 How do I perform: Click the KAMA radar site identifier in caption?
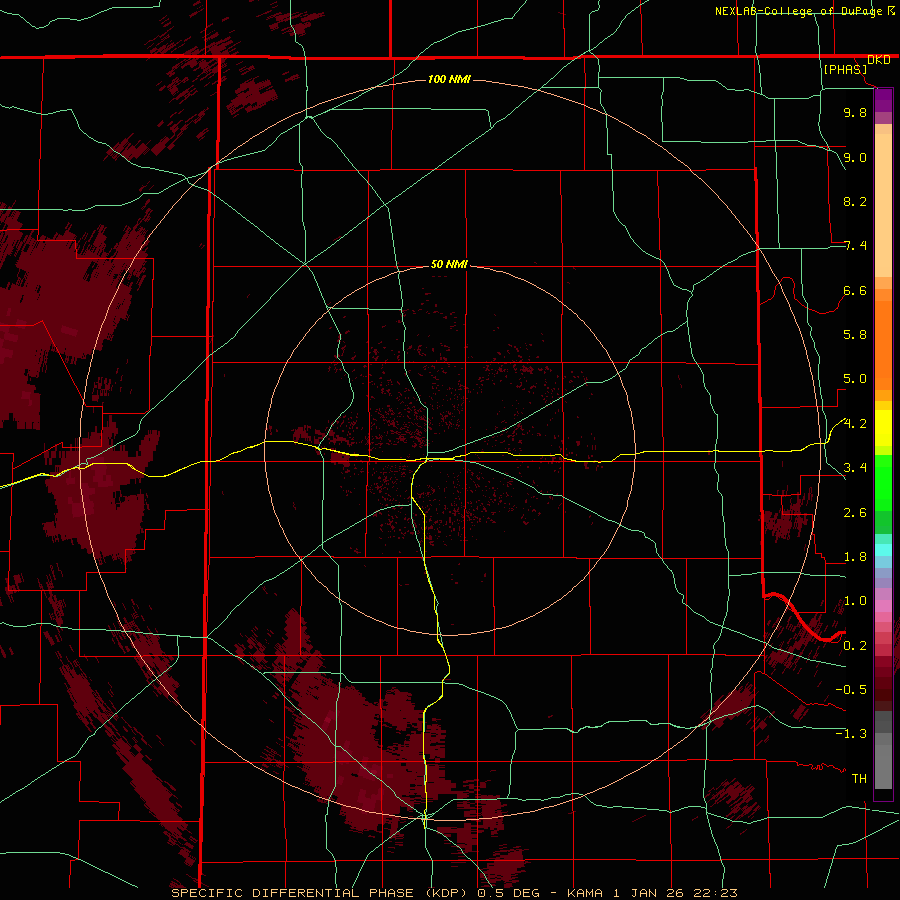click(x=585, y=893)
